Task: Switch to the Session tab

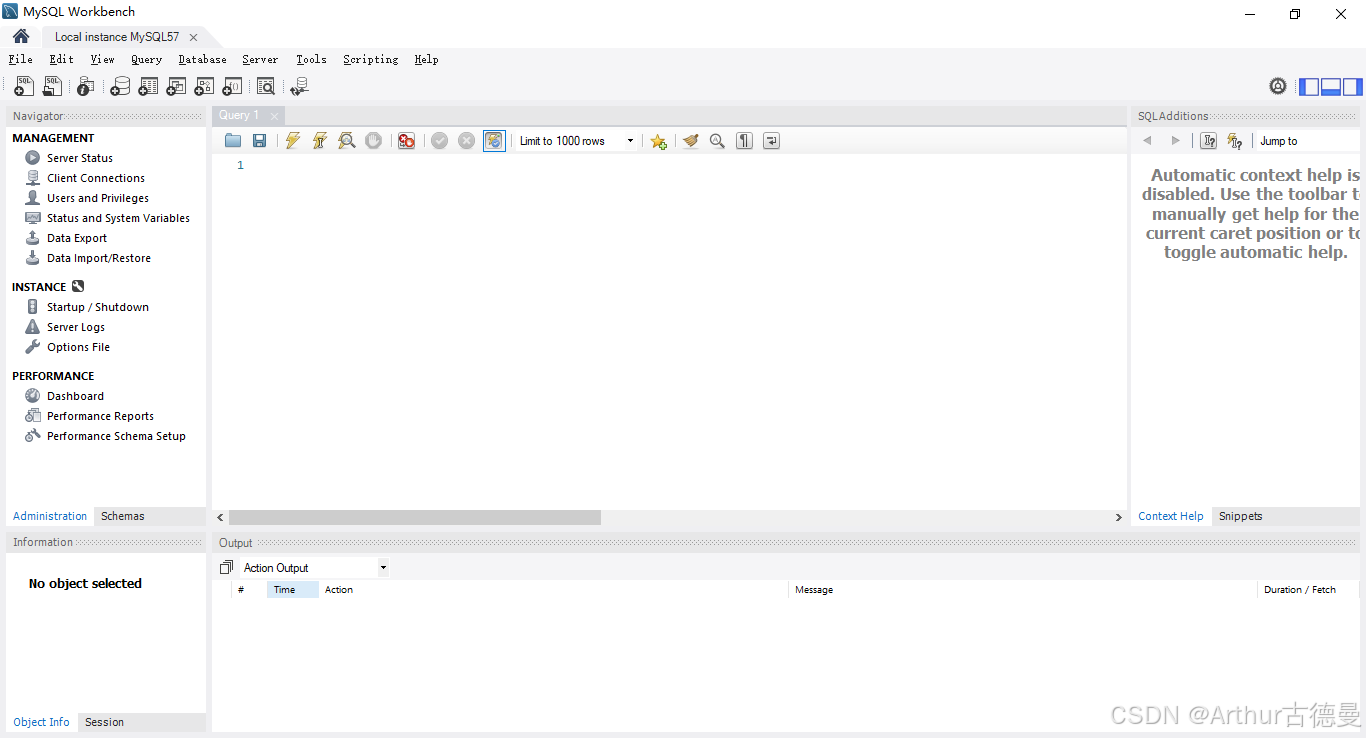Action: (x=104, y=722)
